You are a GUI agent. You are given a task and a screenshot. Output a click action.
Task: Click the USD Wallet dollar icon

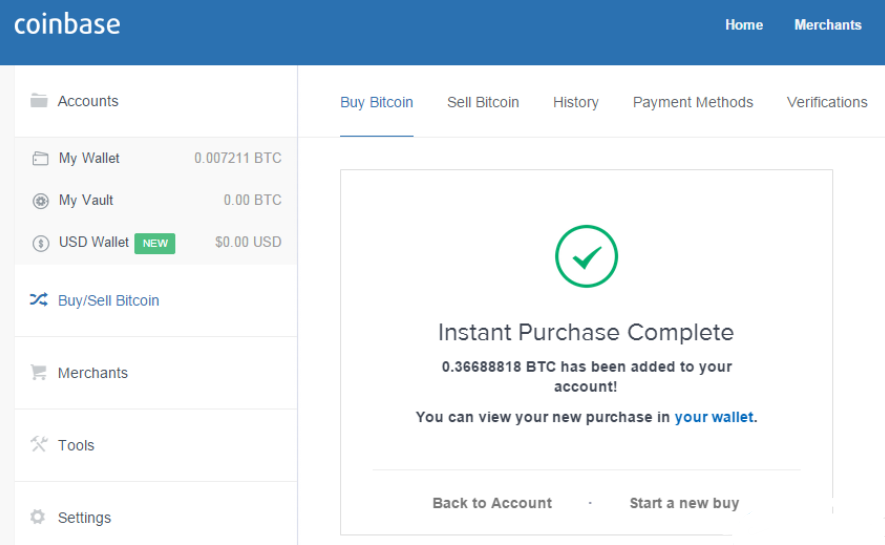tap(40, 243)
